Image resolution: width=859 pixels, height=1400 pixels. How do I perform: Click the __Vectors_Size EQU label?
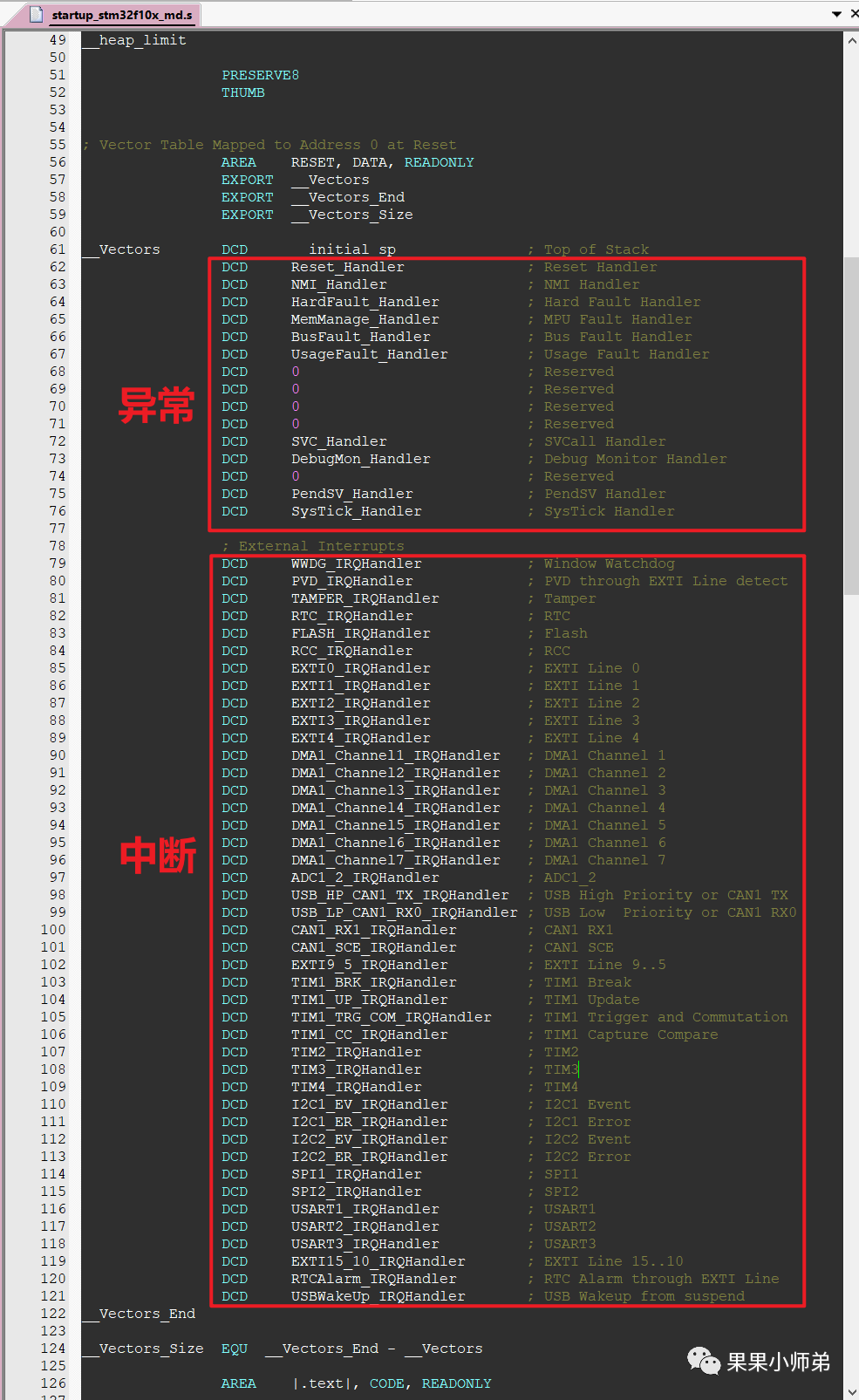coord(143,1349)
